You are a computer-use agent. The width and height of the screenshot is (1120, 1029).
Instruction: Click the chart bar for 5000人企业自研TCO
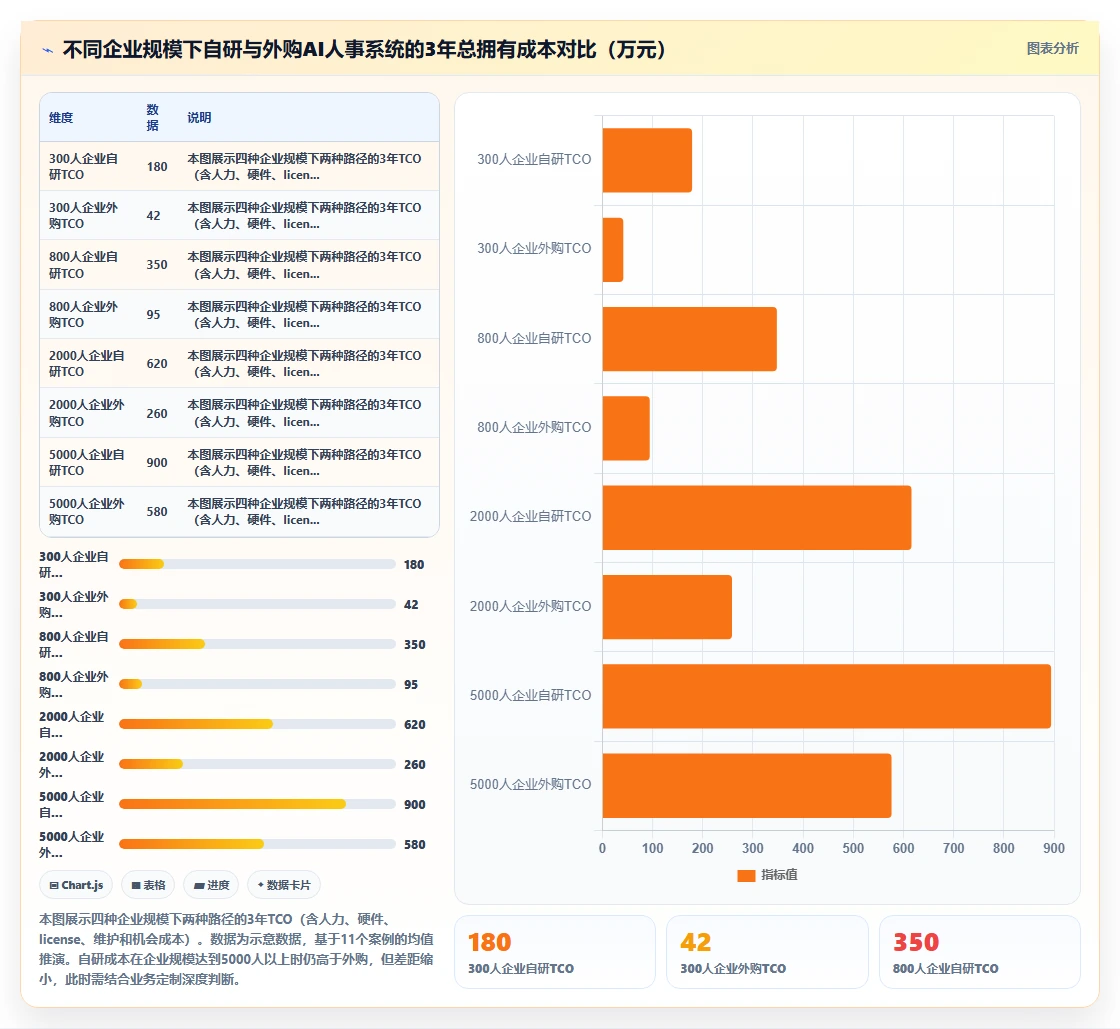point(826,696)
